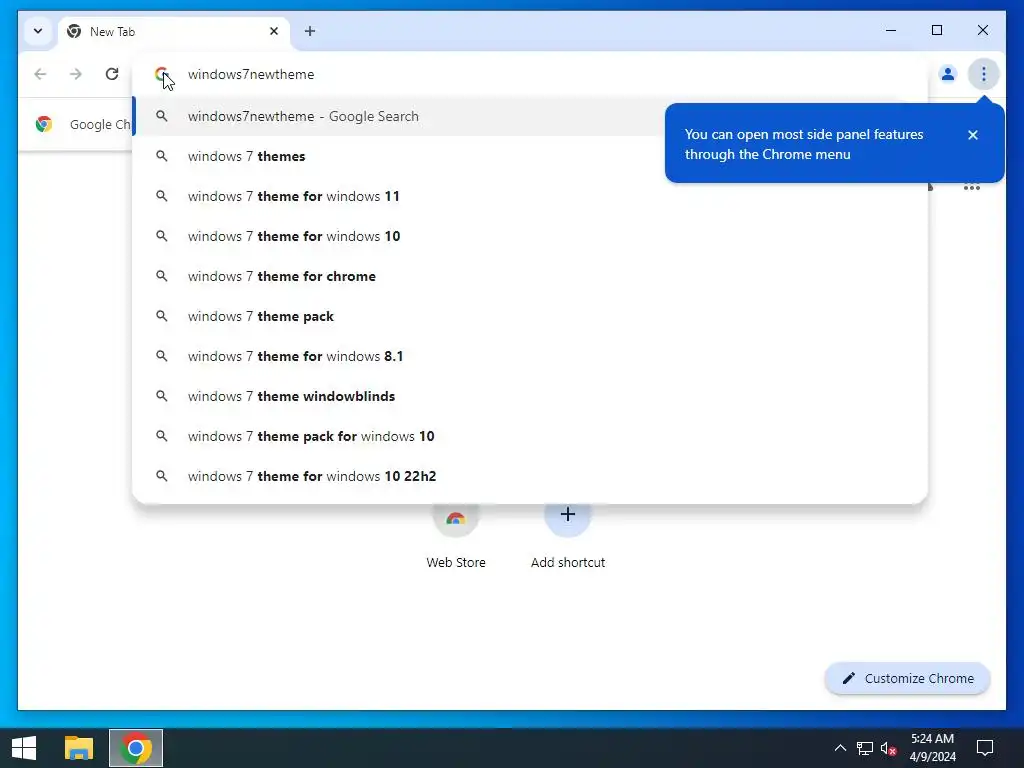
Task: Open the clock showing 5:24 AM
Action: coord(933,748)
